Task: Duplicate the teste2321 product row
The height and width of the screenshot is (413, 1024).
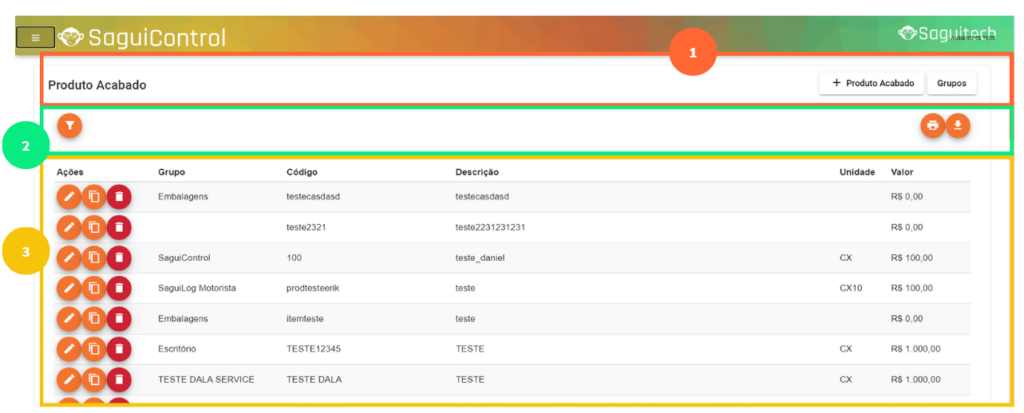Action: pos(93,227)
